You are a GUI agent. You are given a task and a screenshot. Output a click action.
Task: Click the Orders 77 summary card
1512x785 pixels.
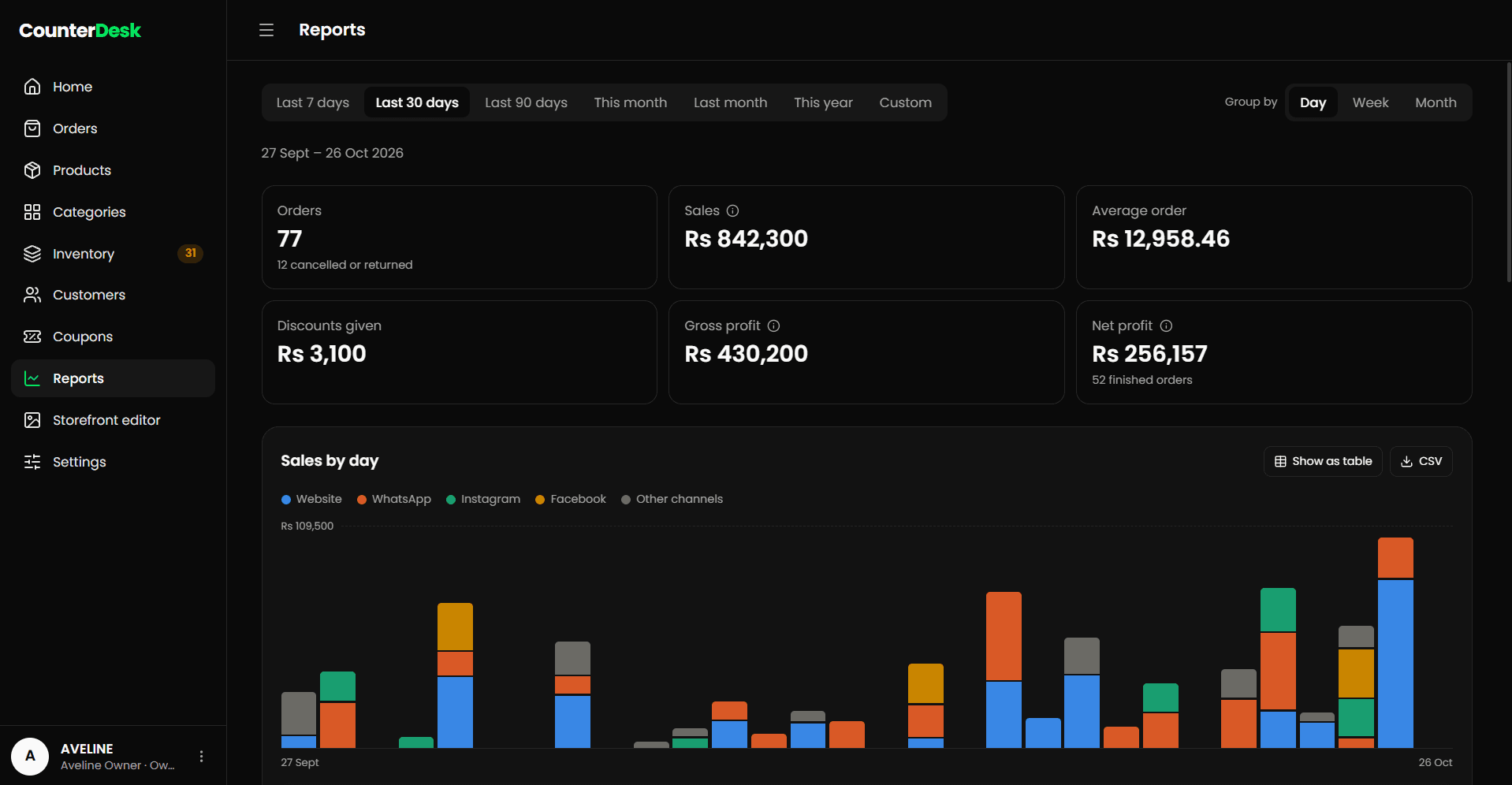tap(460, 237)
